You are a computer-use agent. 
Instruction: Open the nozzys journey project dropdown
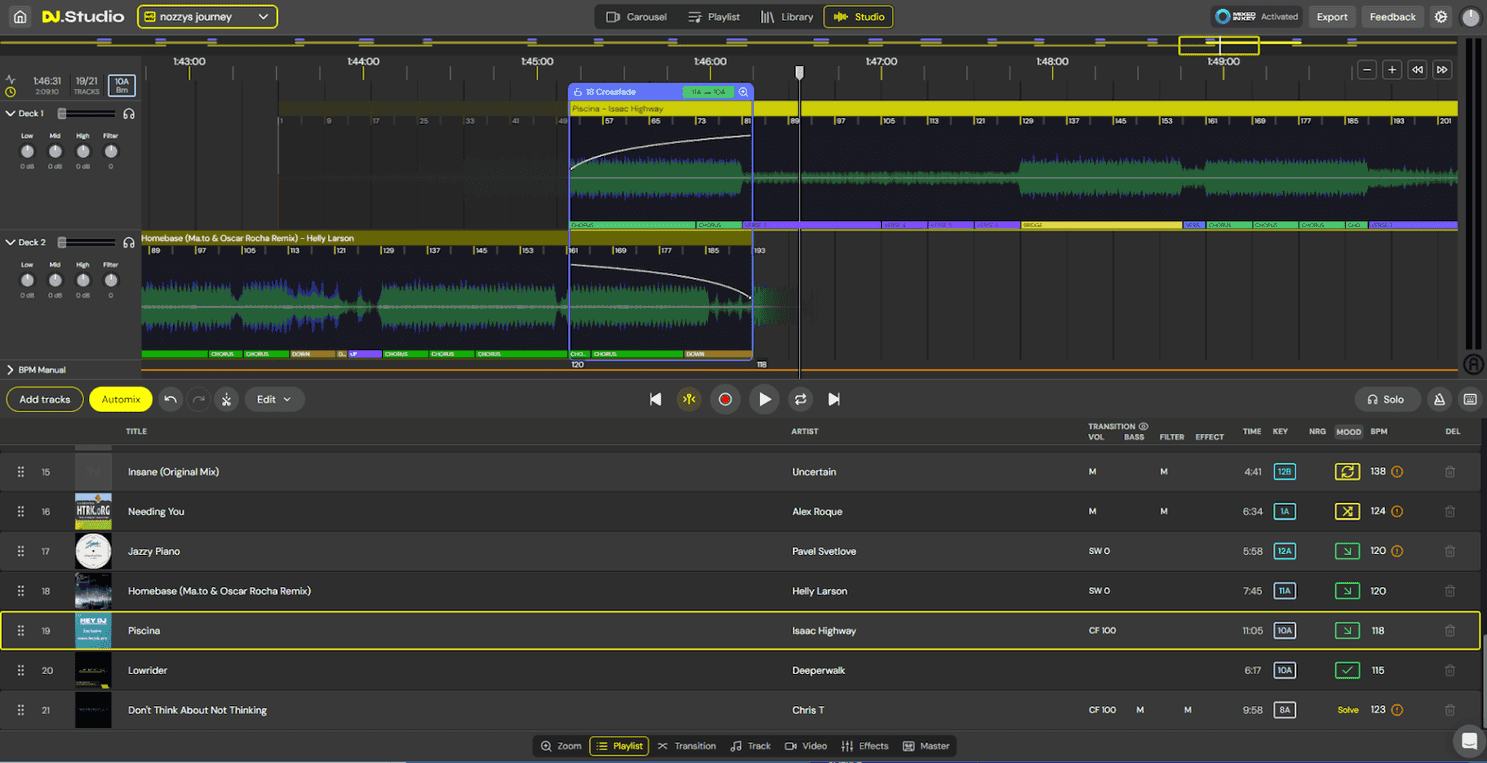[x=207, y=17]
